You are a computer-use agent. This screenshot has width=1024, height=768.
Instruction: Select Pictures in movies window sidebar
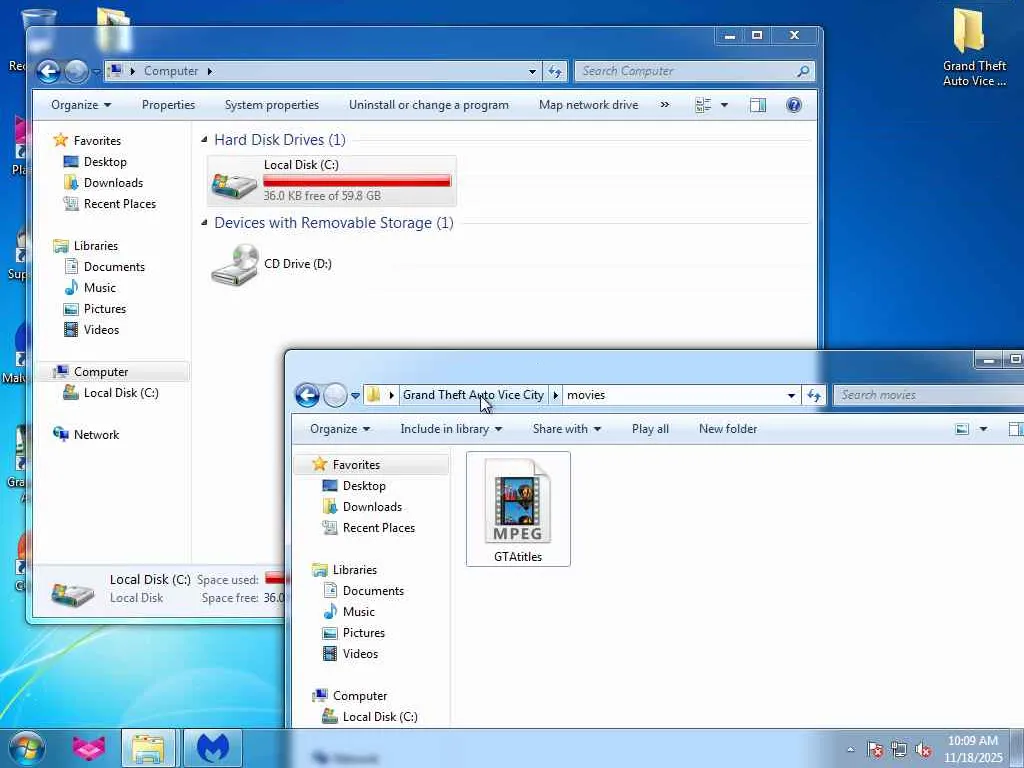364,633
